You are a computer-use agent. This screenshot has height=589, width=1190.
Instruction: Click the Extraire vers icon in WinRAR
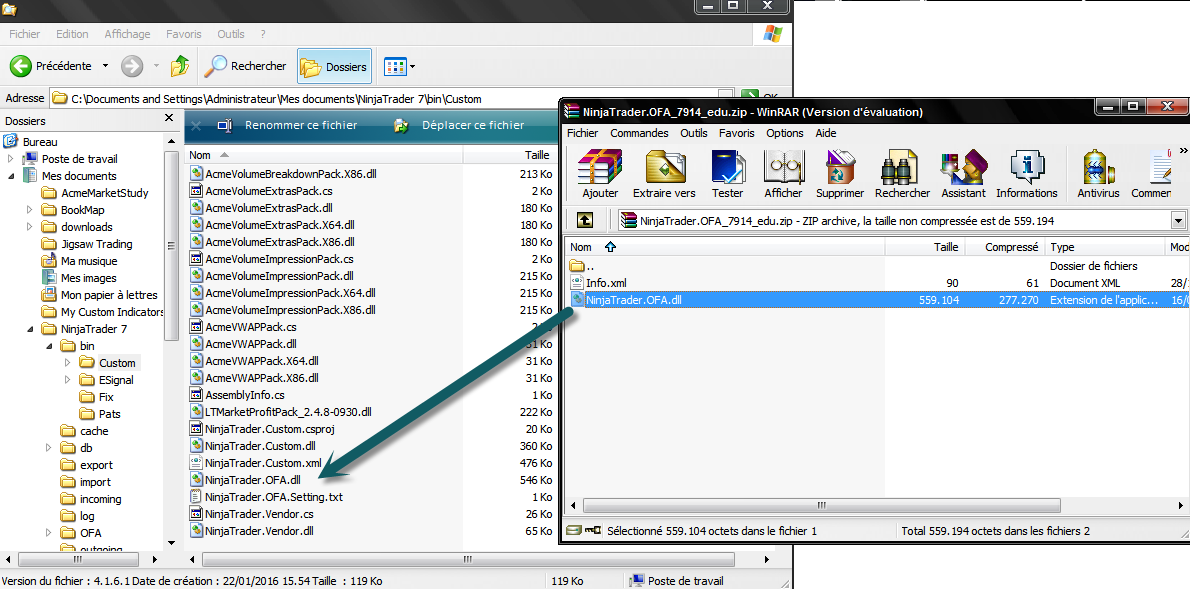(x=664, y=166)
